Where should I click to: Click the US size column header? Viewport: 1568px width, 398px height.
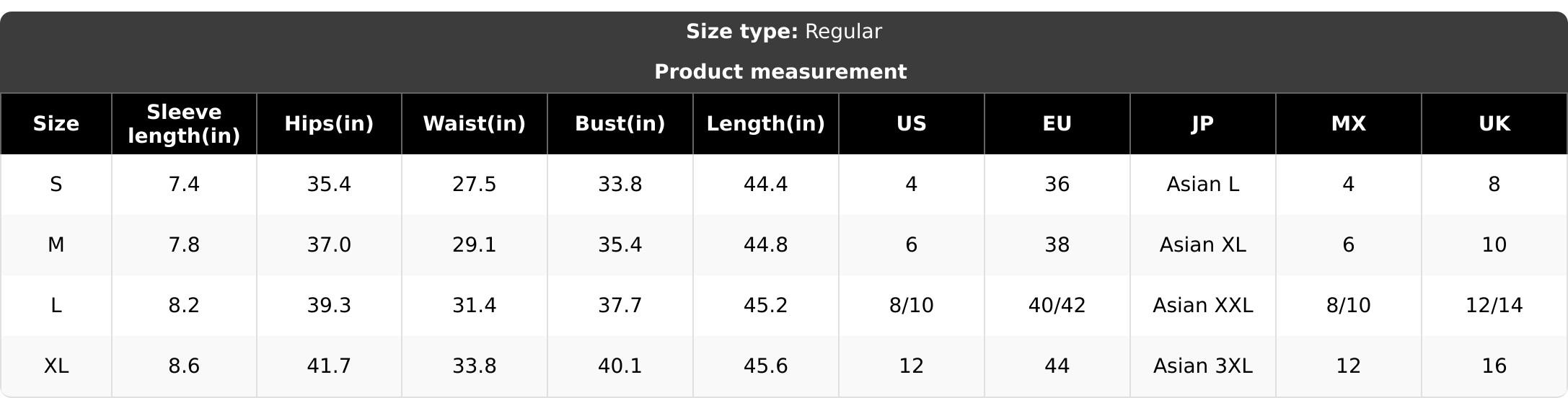point(912,124)
